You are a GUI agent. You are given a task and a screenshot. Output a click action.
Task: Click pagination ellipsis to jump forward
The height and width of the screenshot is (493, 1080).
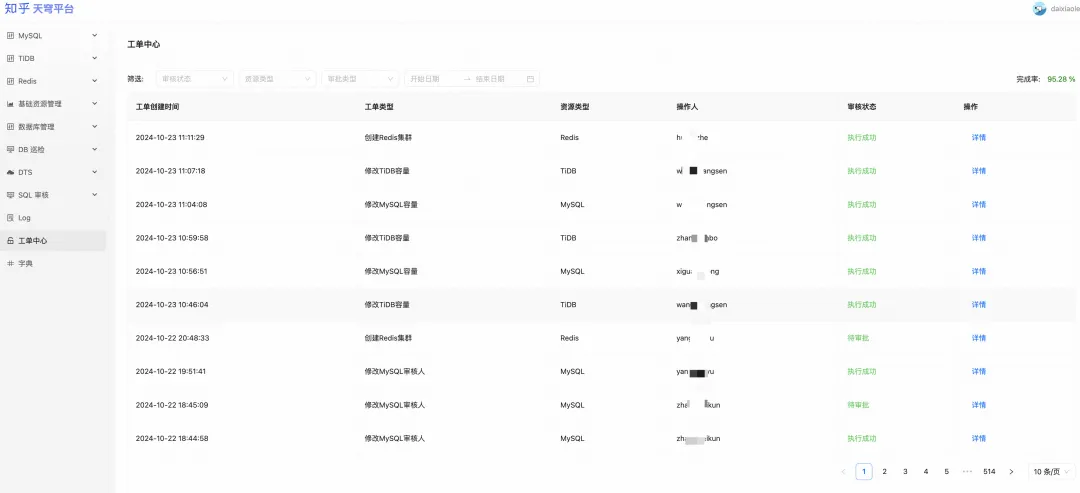tap(967, 472)
